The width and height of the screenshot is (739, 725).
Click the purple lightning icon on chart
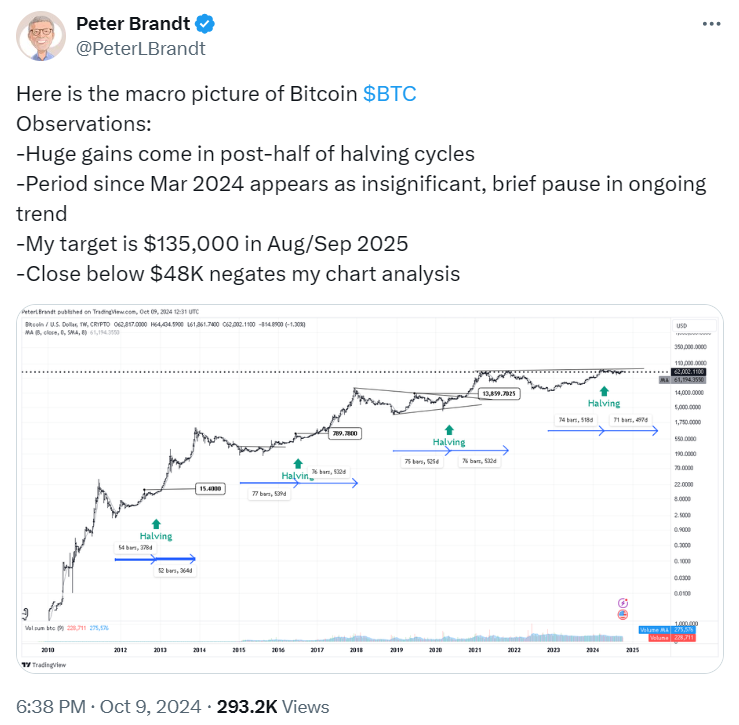point(623,603)
